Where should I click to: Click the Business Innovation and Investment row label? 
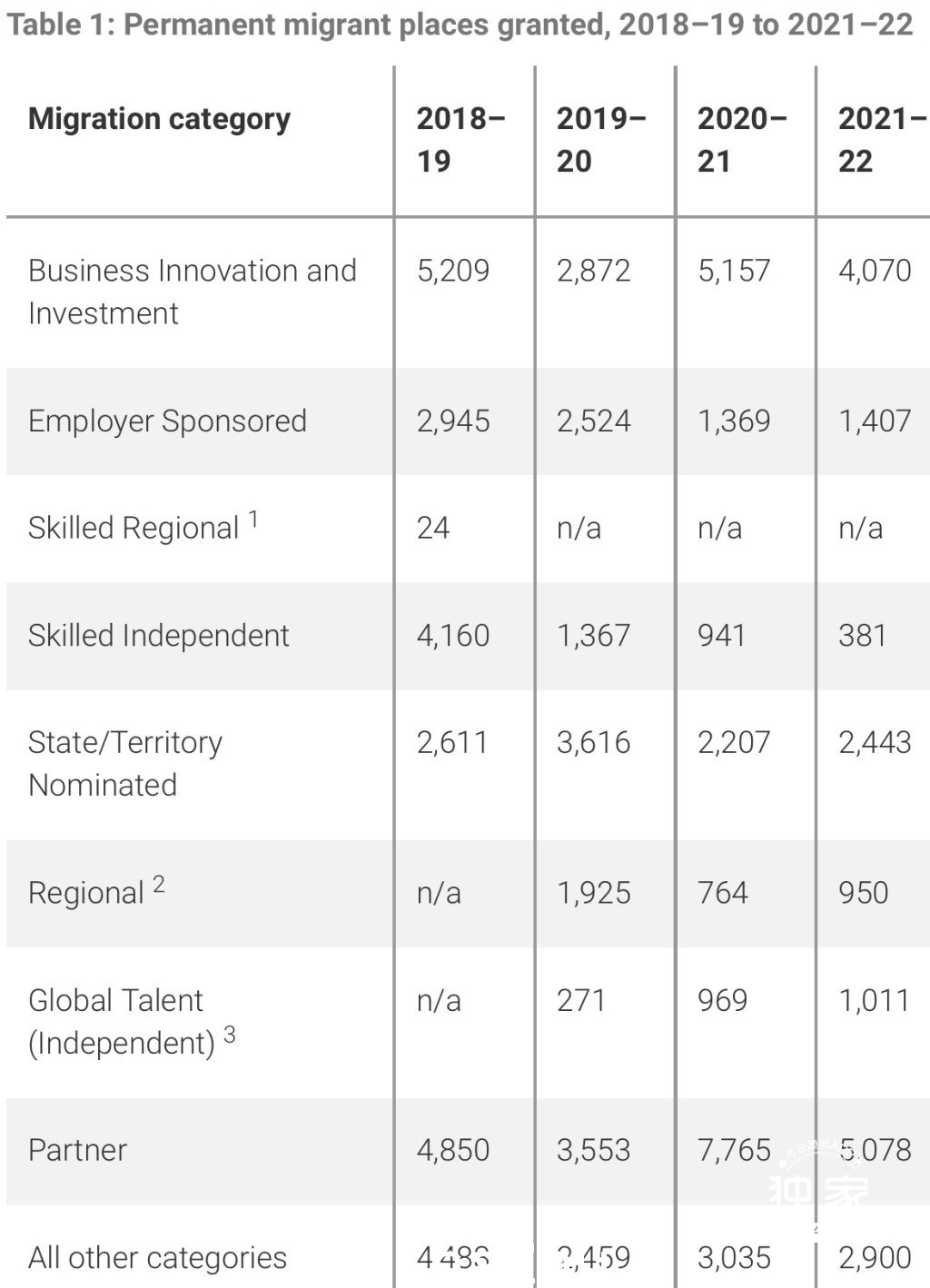pyautogui.click(x=193, y=292)
